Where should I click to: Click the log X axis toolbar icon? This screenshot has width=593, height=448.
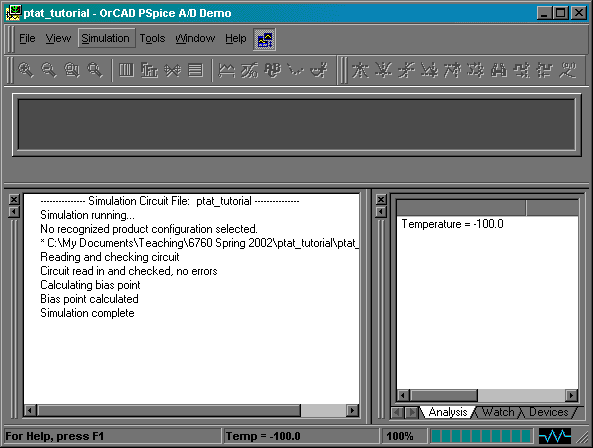(x=127, y=70)
